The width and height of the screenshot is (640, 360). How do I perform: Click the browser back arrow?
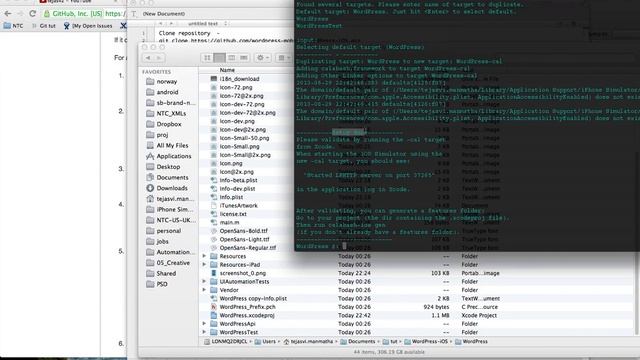pyautogui.click(x=8, y=13)
